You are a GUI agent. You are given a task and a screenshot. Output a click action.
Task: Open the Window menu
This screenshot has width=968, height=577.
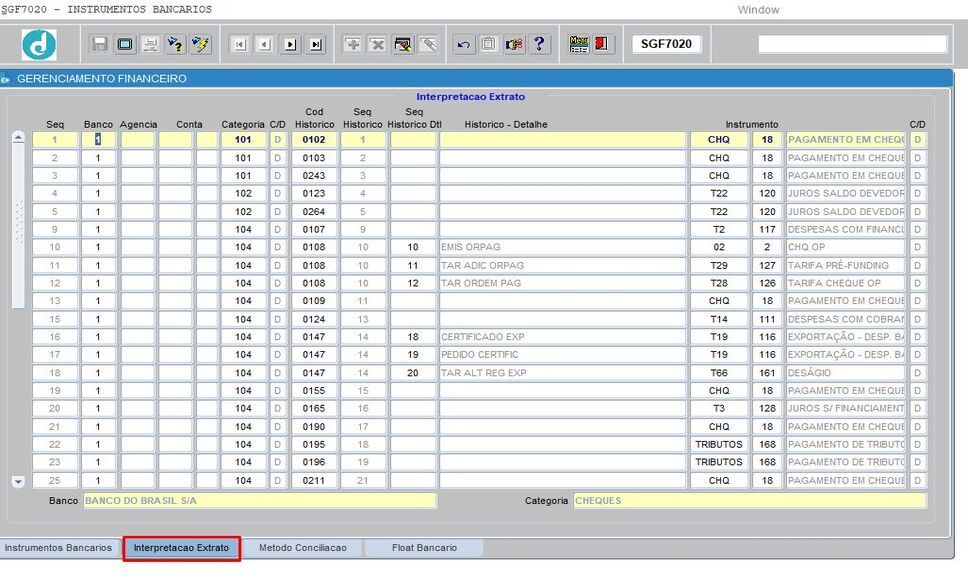(758, 10)
